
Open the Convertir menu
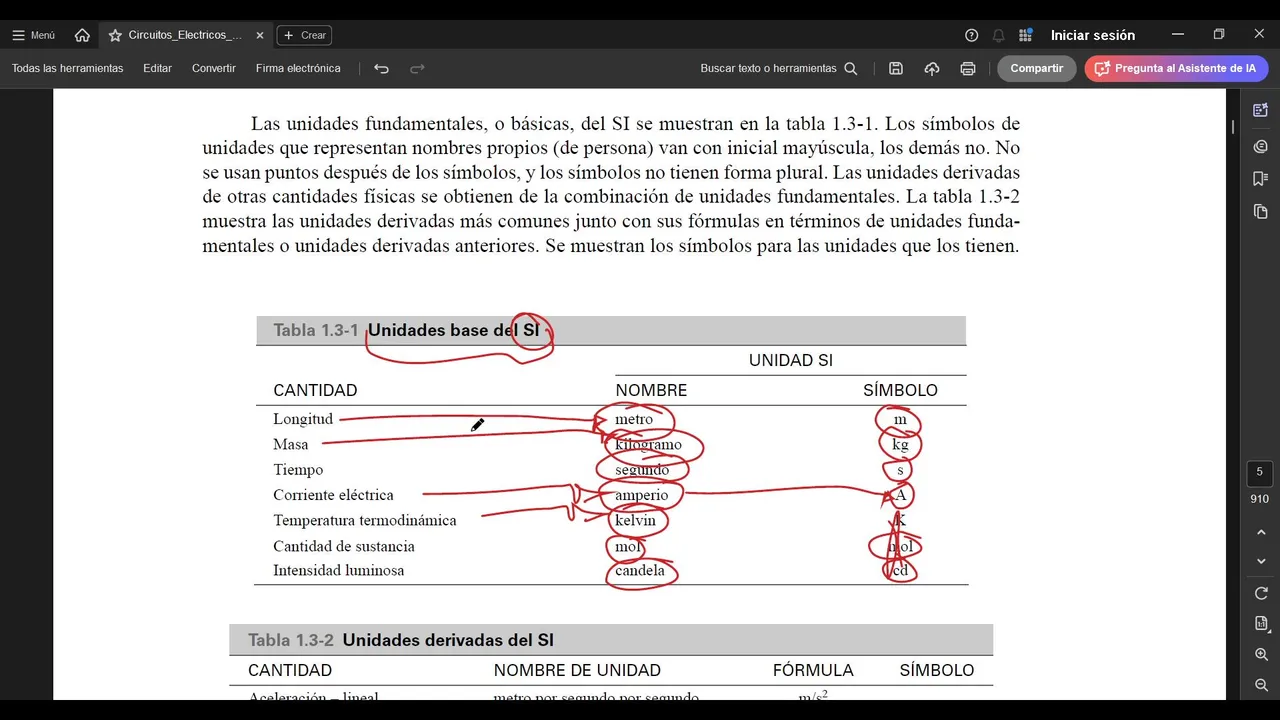[214, 68]
